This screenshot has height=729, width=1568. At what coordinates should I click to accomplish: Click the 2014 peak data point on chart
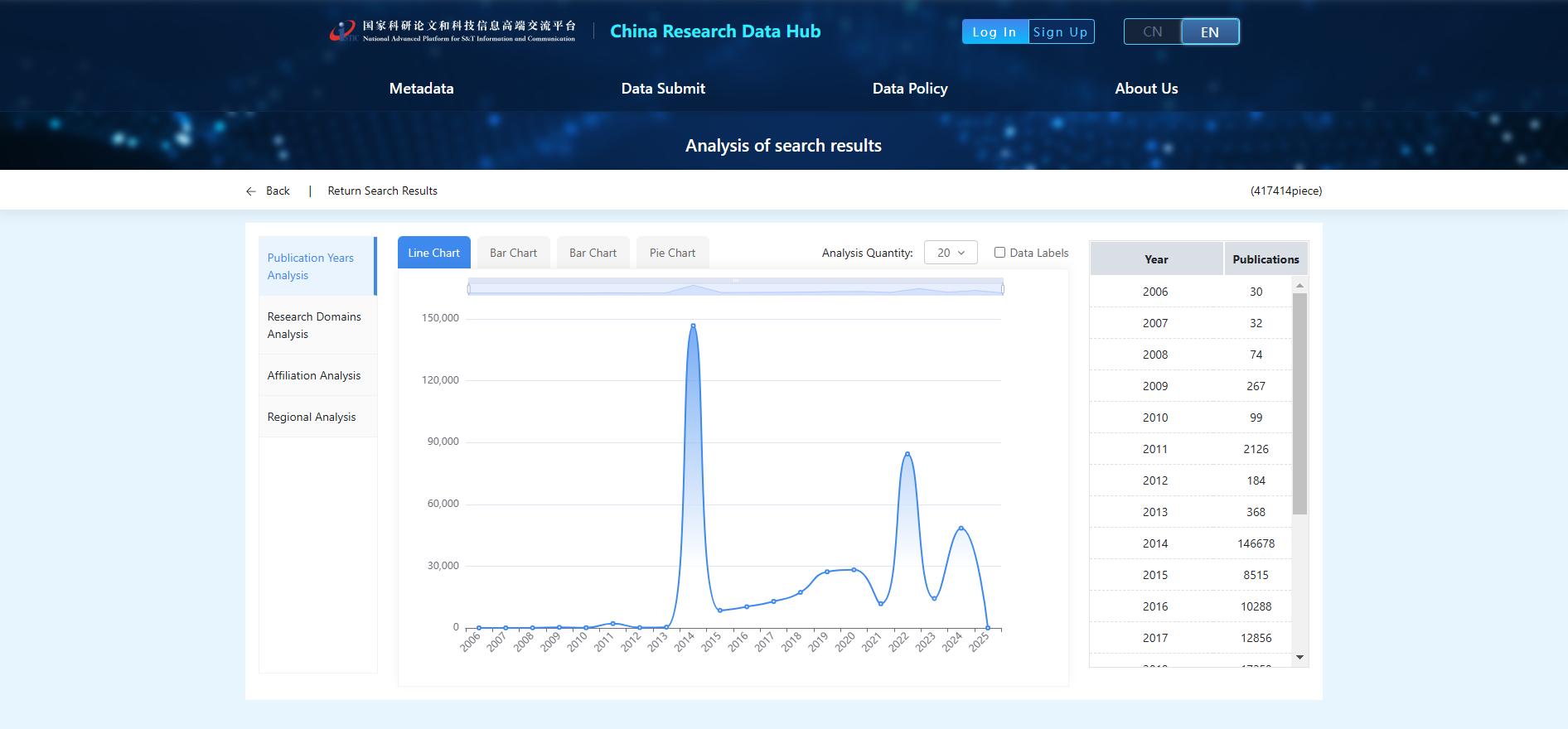click(x=693, y=326)
